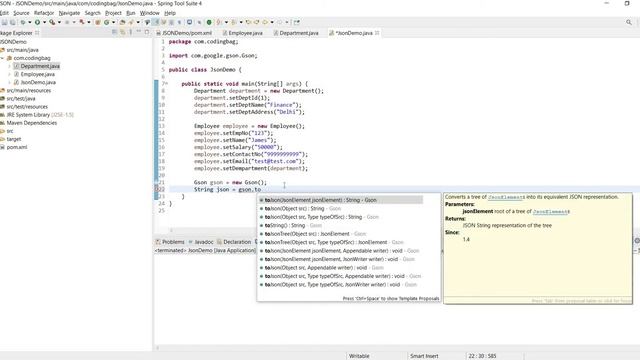640x360 pixels.
Task: Open JsonElement link under Parameters
Action: [551, 211]
